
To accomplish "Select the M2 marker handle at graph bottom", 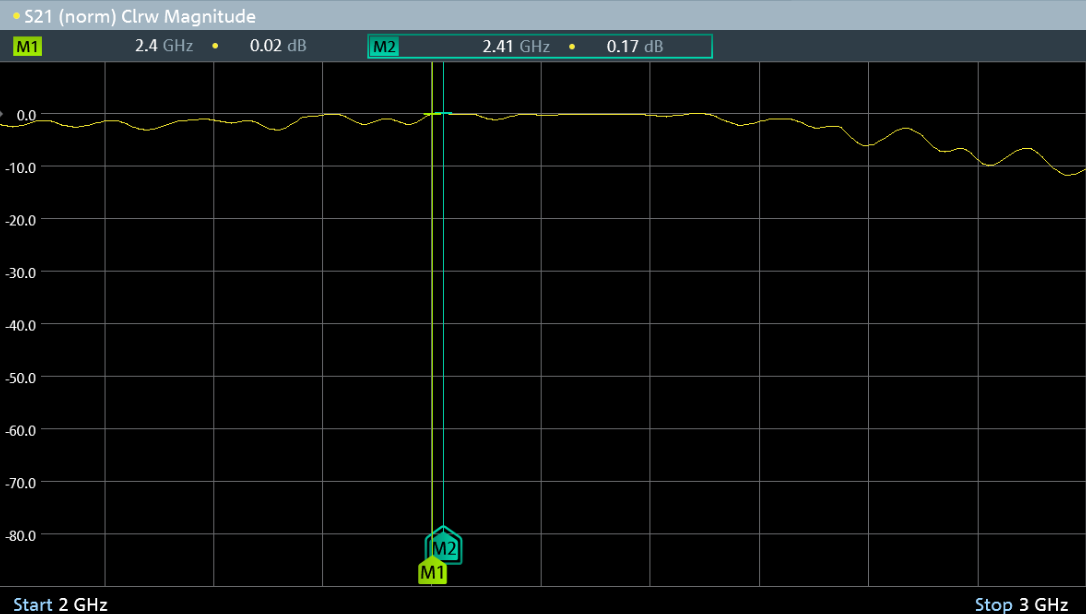I will [445, 547].
